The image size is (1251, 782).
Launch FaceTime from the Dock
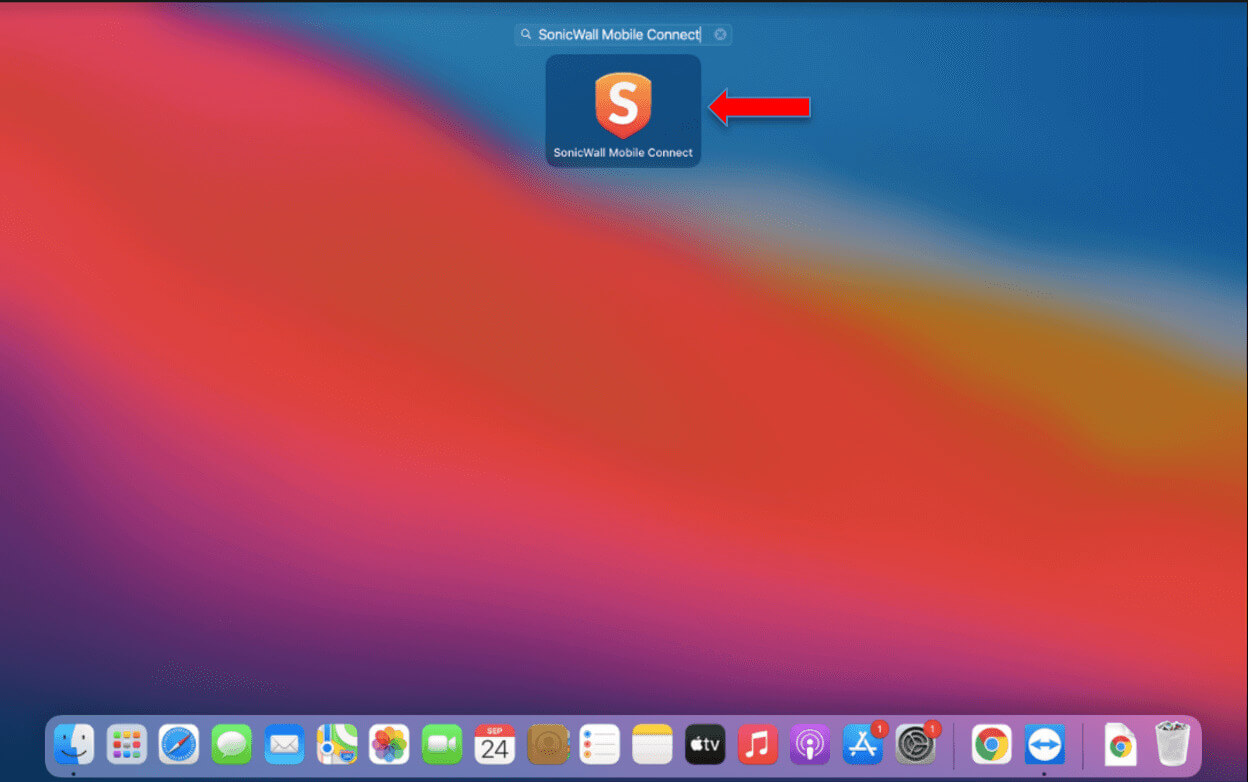(442, 744)
